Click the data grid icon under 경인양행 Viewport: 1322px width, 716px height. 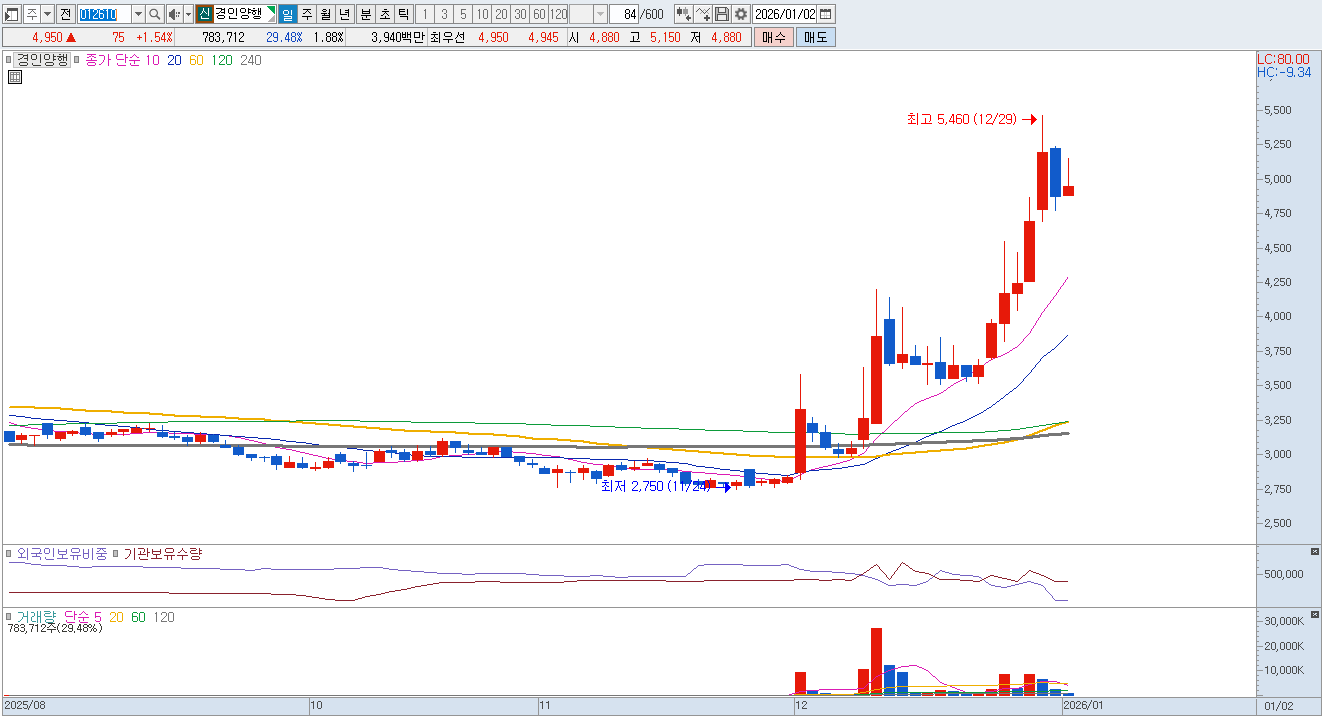coord(14,77)
